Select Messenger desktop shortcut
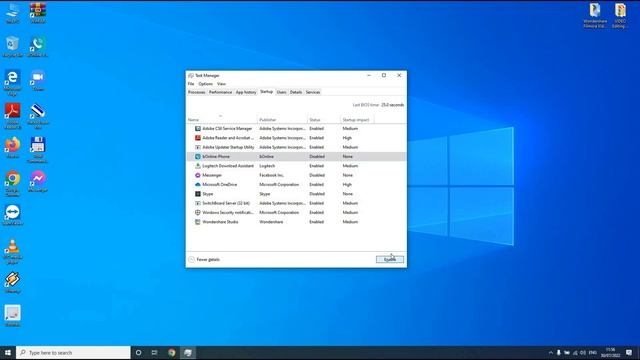The image size is (640, 360). (38, 181)
